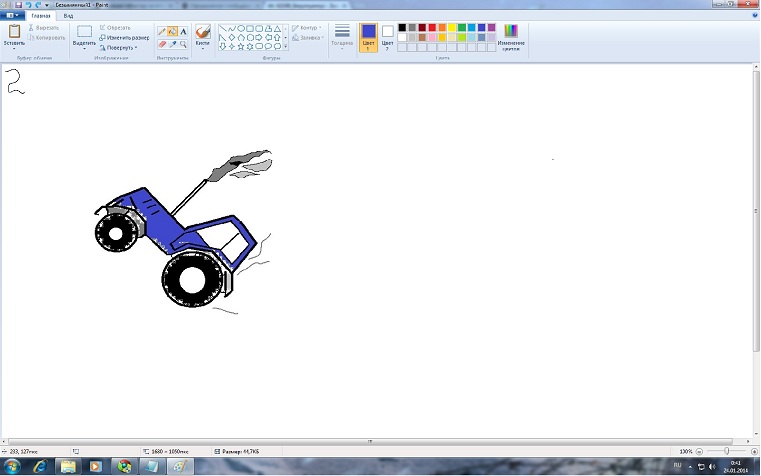
Task: Choose the straight line shape
Action: (x=222, y=29)
